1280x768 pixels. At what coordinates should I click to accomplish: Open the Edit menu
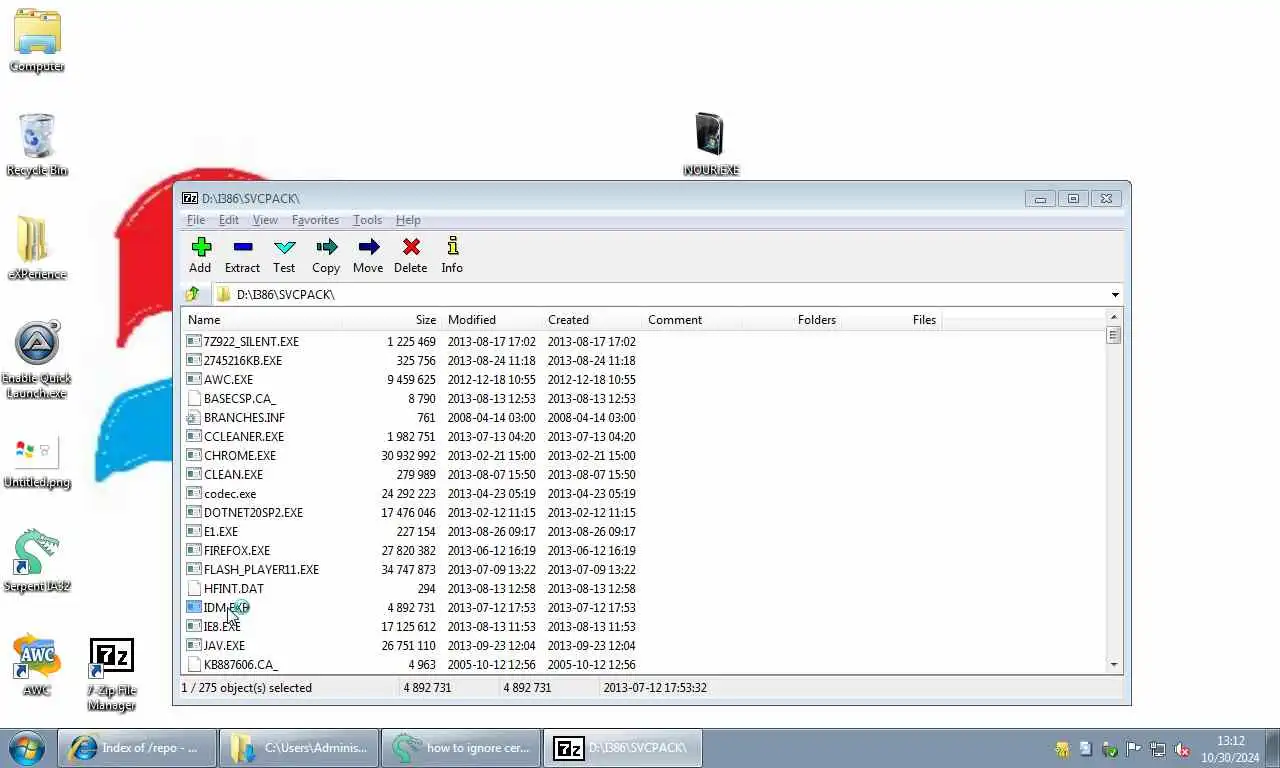click(229, 220)
